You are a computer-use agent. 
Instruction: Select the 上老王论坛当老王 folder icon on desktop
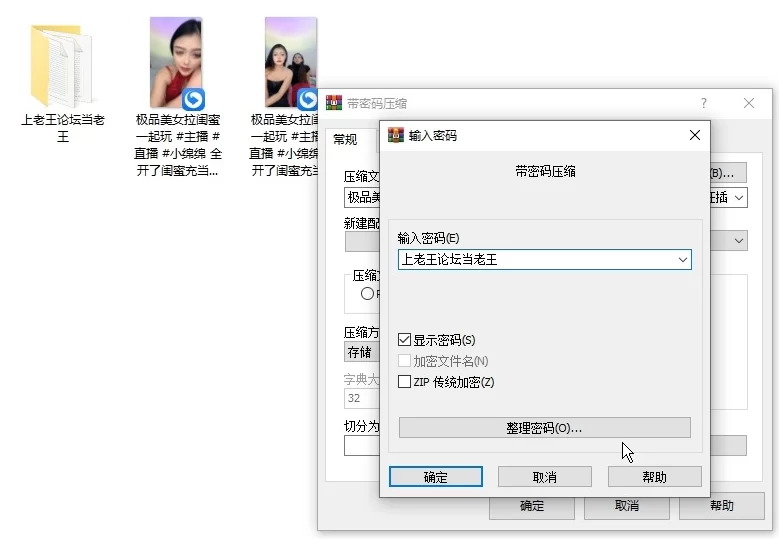tap(62, 66)
